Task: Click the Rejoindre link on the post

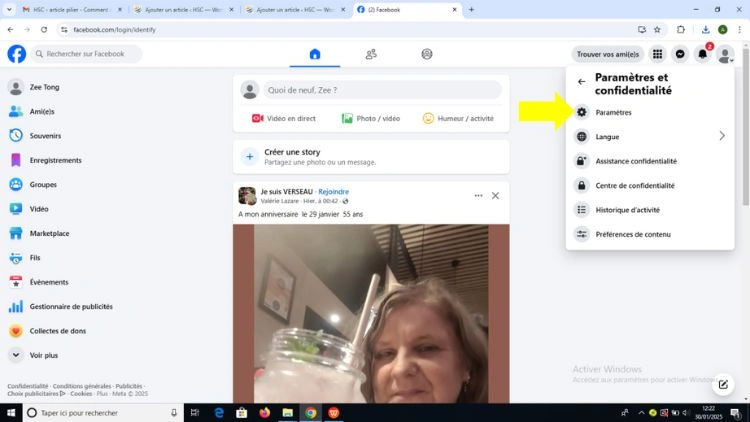Action: (333, 191)
